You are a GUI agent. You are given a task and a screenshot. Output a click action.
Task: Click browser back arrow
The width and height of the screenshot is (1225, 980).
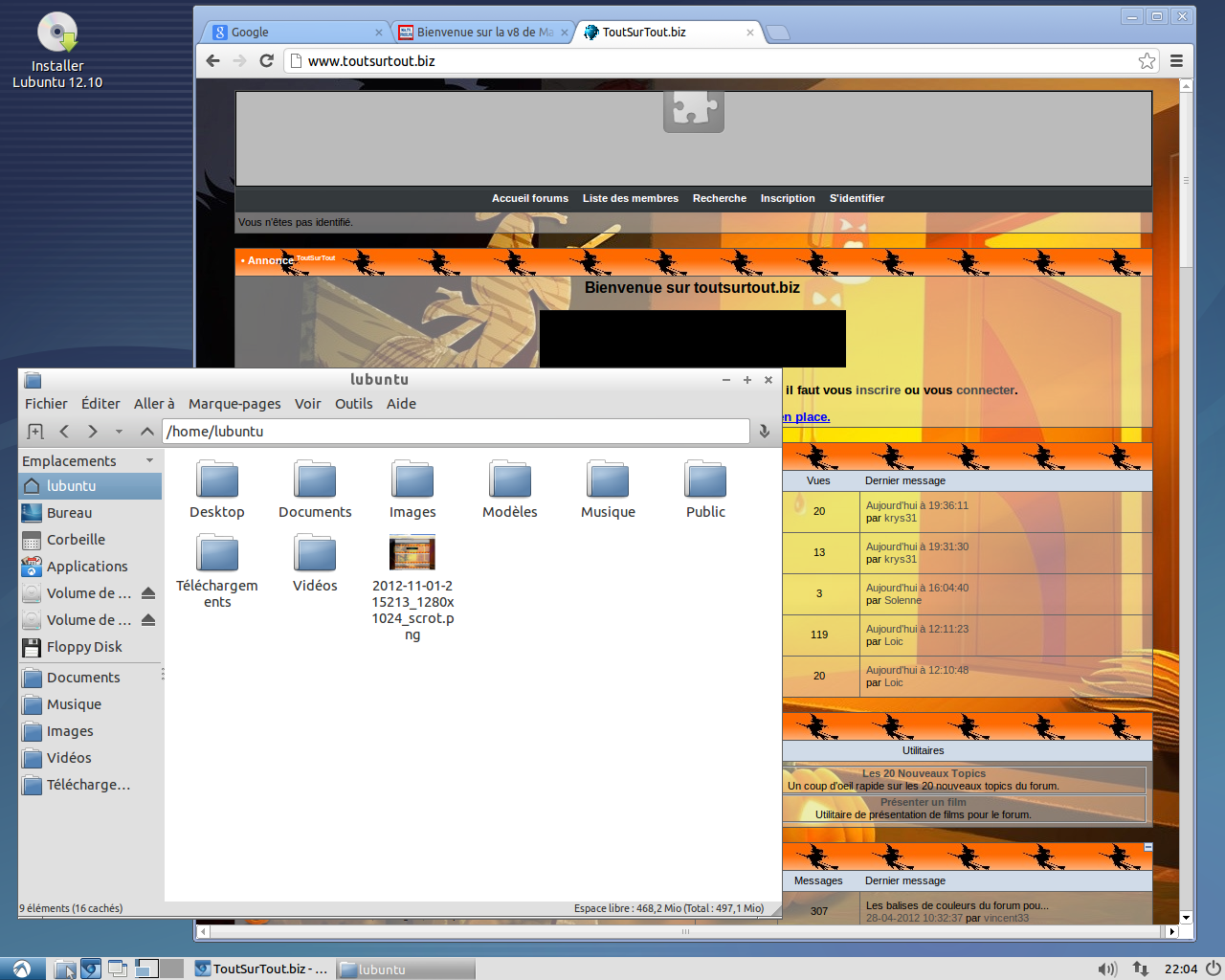point(212,60)
